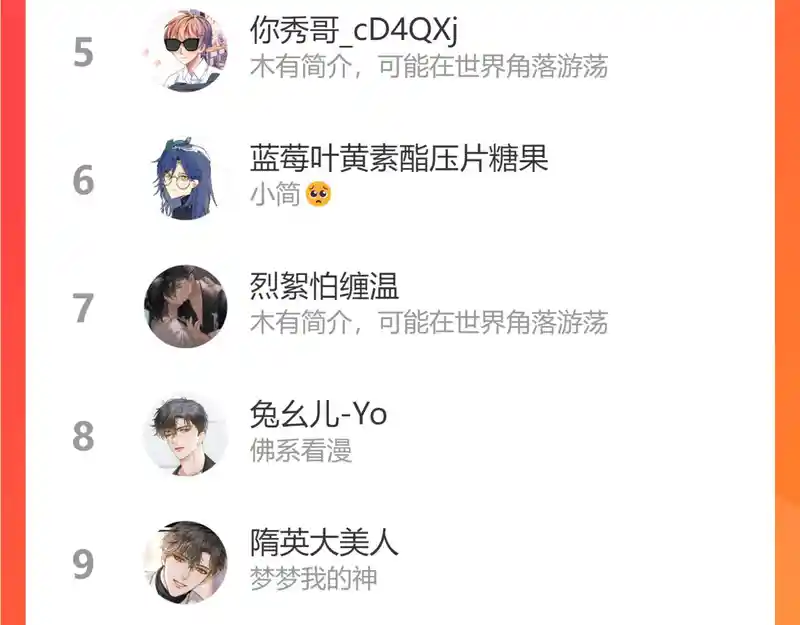Screen dimensions: 800x625
Task: Select the 隋英大美人 username
Action: tap(324, 542)
